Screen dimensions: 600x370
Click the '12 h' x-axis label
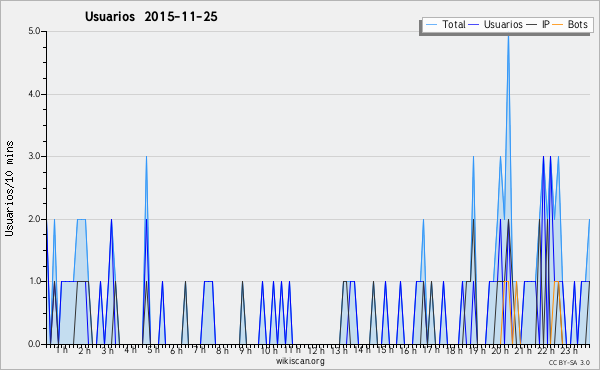316,350
